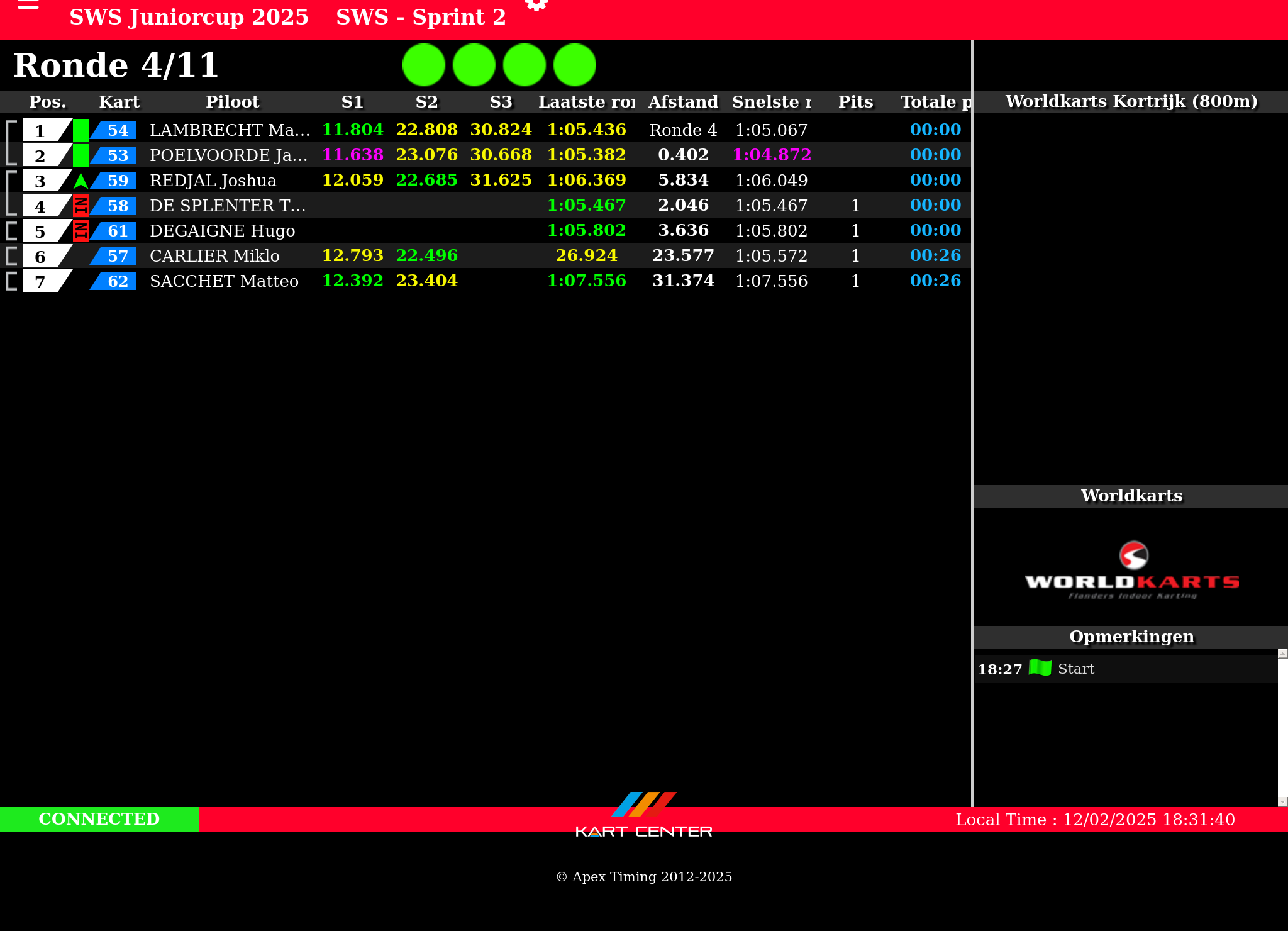The height and width of the screenshot is (931, 1288).
Task: Toggle the bracket marker beside position 7
Action: point(11,281)
